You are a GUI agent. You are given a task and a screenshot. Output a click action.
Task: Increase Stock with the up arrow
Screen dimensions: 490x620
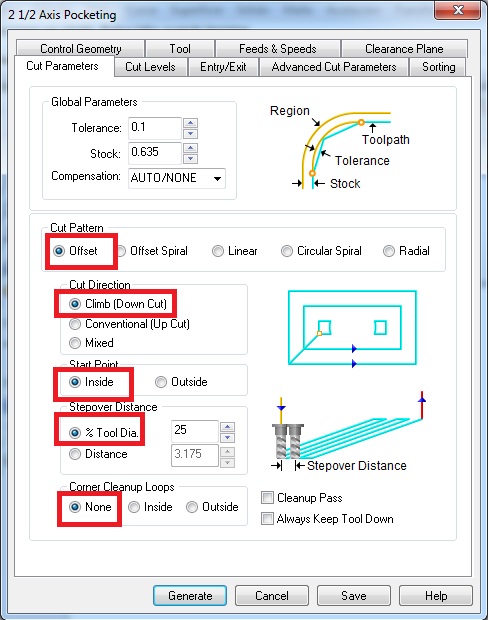(191, 148)
